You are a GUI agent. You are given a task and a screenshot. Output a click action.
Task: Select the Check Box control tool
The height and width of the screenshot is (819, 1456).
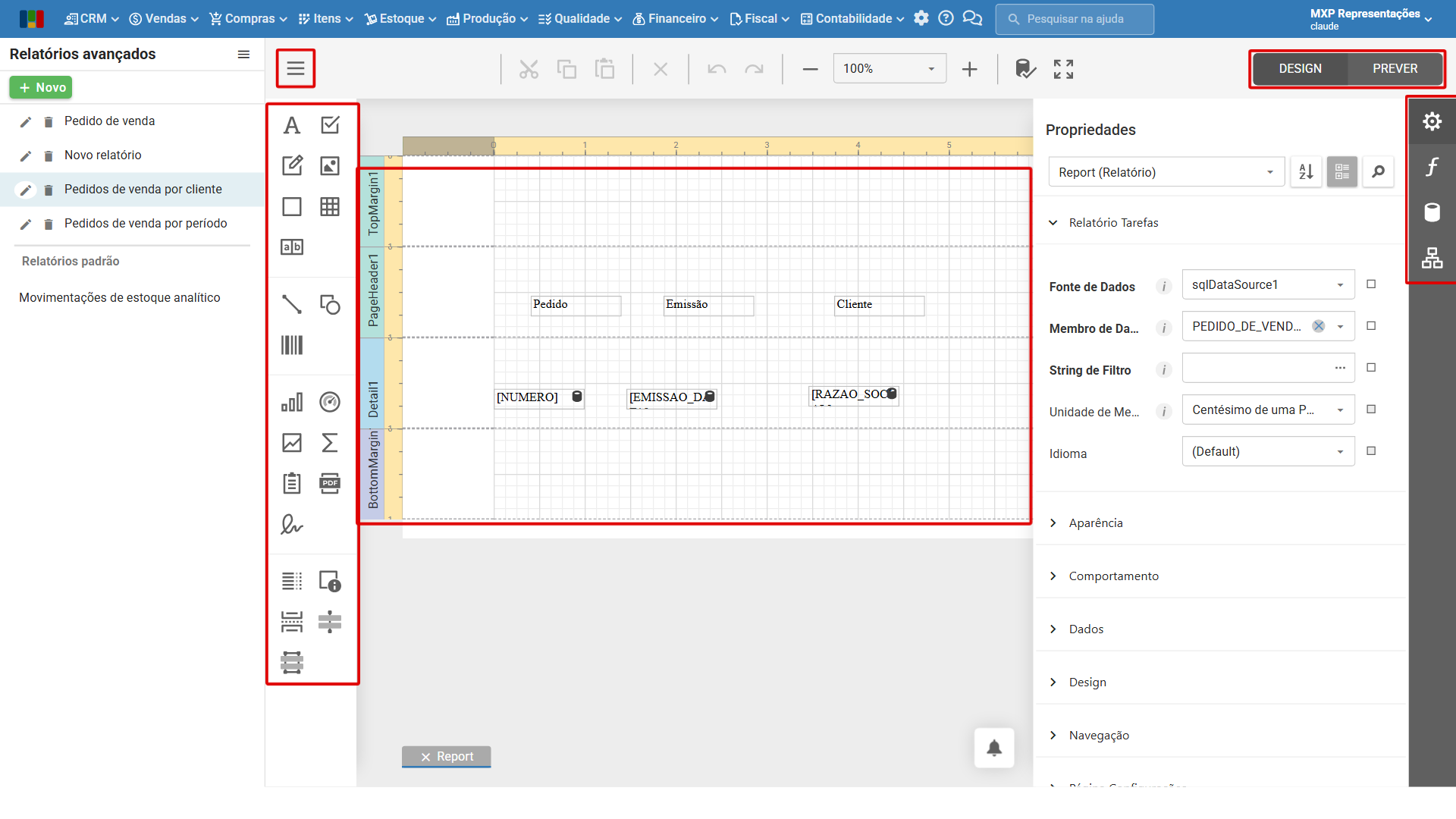tap(330, 125)
